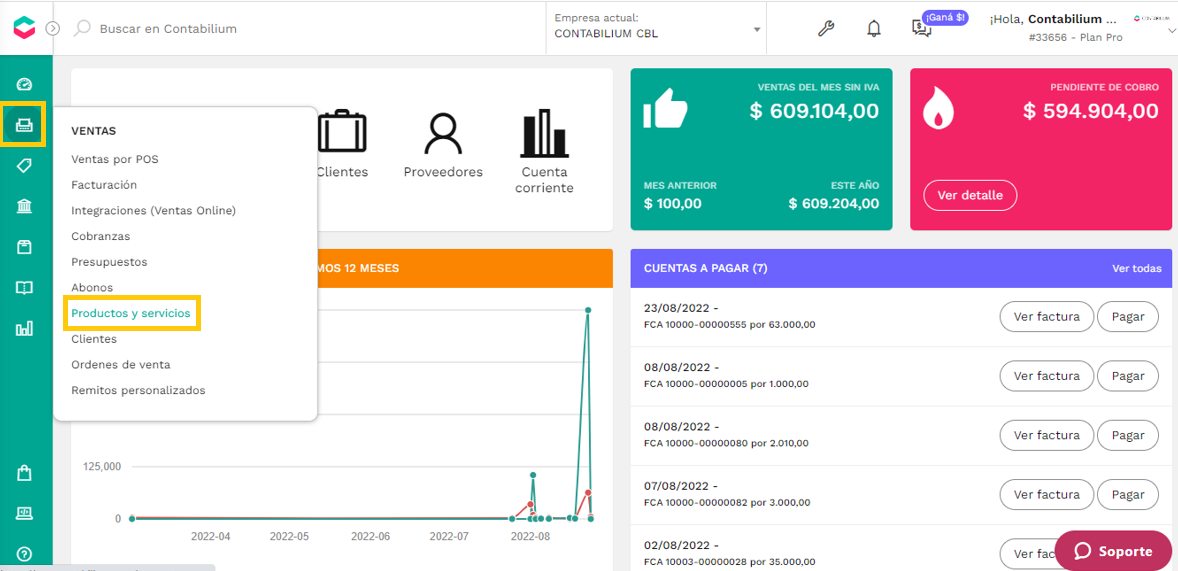Open Clientes in the Ventas menu
This screenshot has width=1178, height=571.
[94, 339]
